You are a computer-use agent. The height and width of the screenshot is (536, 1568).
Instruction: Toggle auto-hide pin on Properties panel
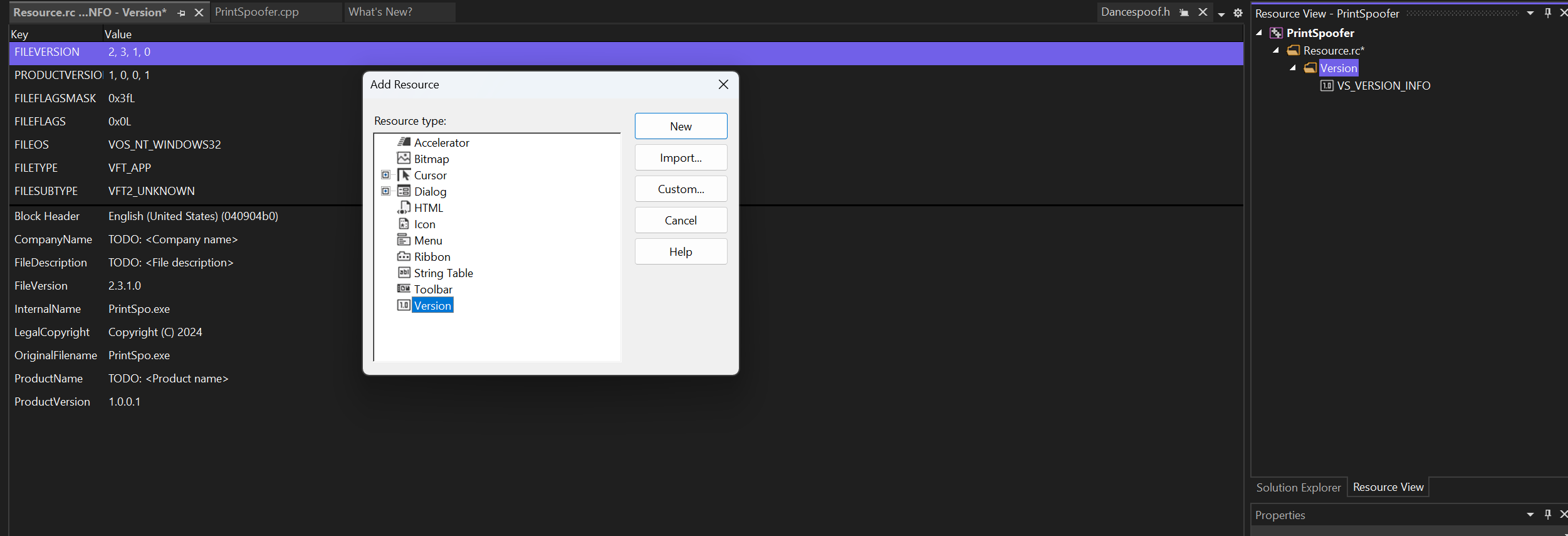click(1547, 515)
